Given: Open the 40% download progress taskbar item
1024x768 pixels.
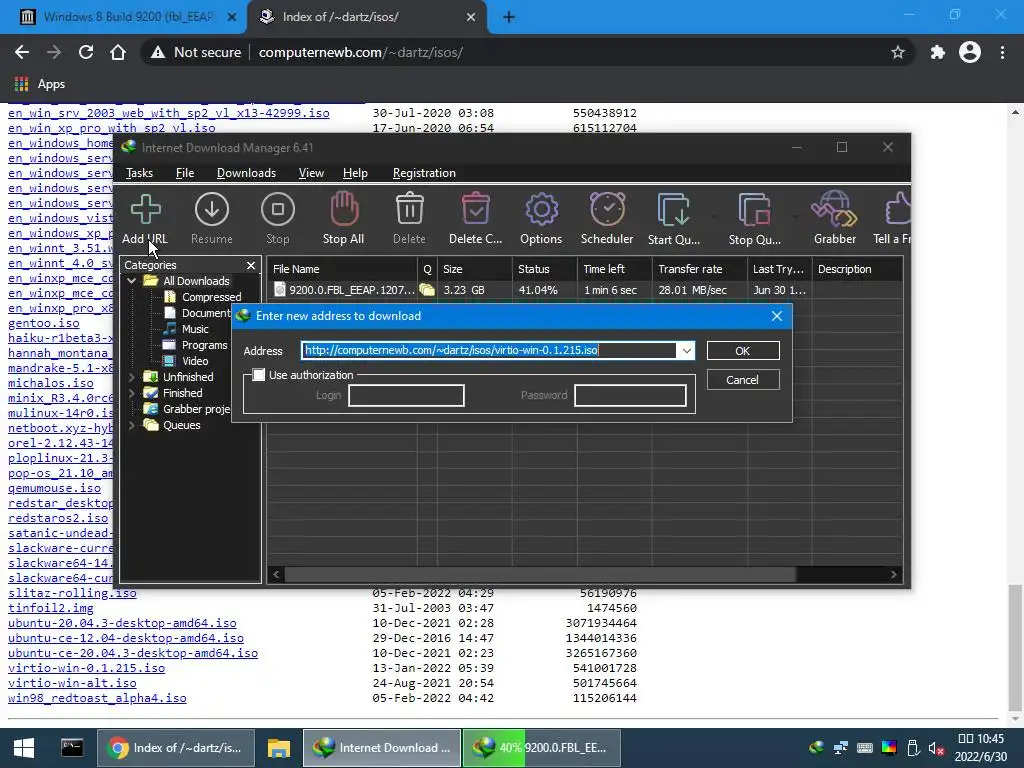Looking at the screenshot, I should (541, 748).
